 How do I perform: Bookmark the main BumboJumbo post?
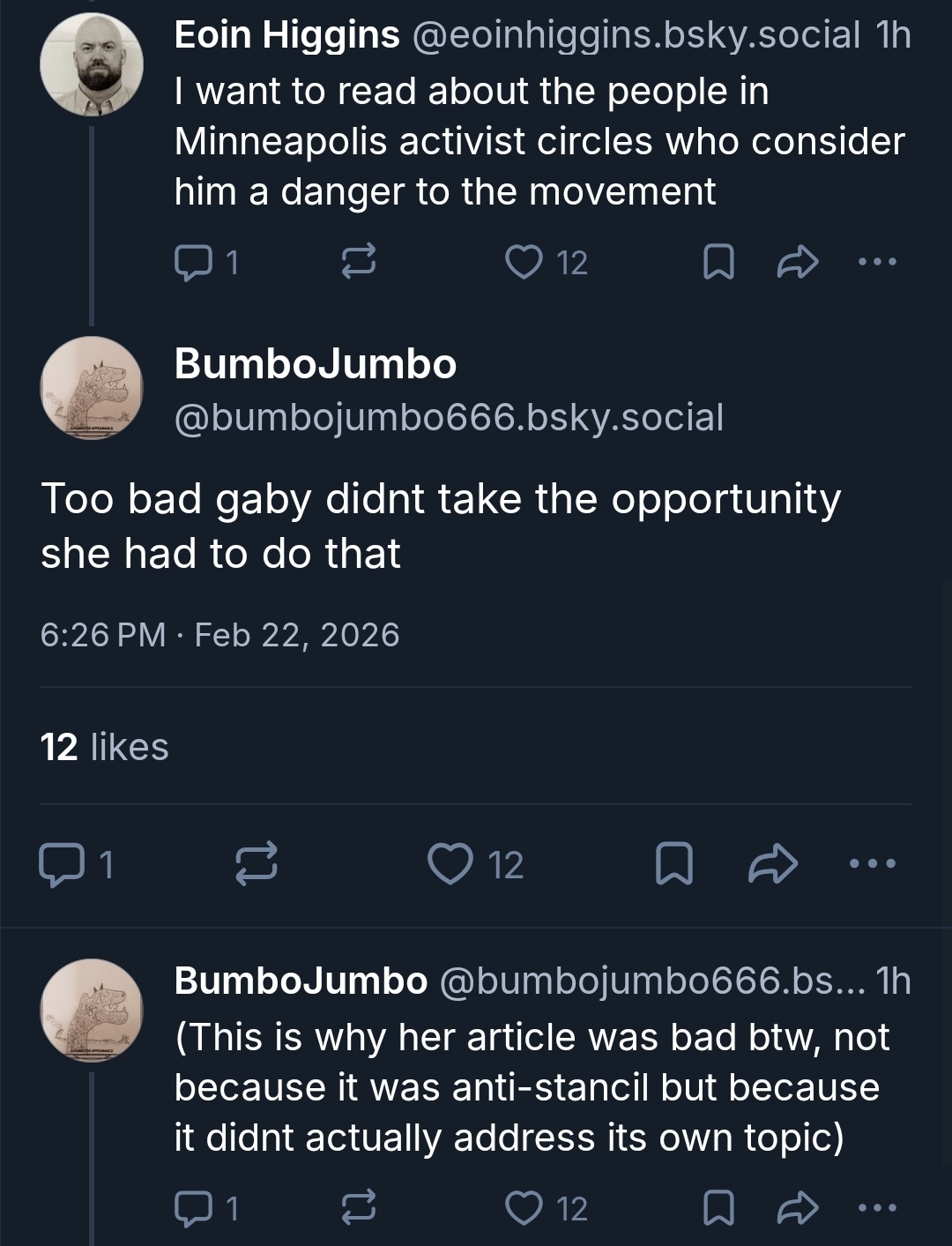[x=674, y=864]
